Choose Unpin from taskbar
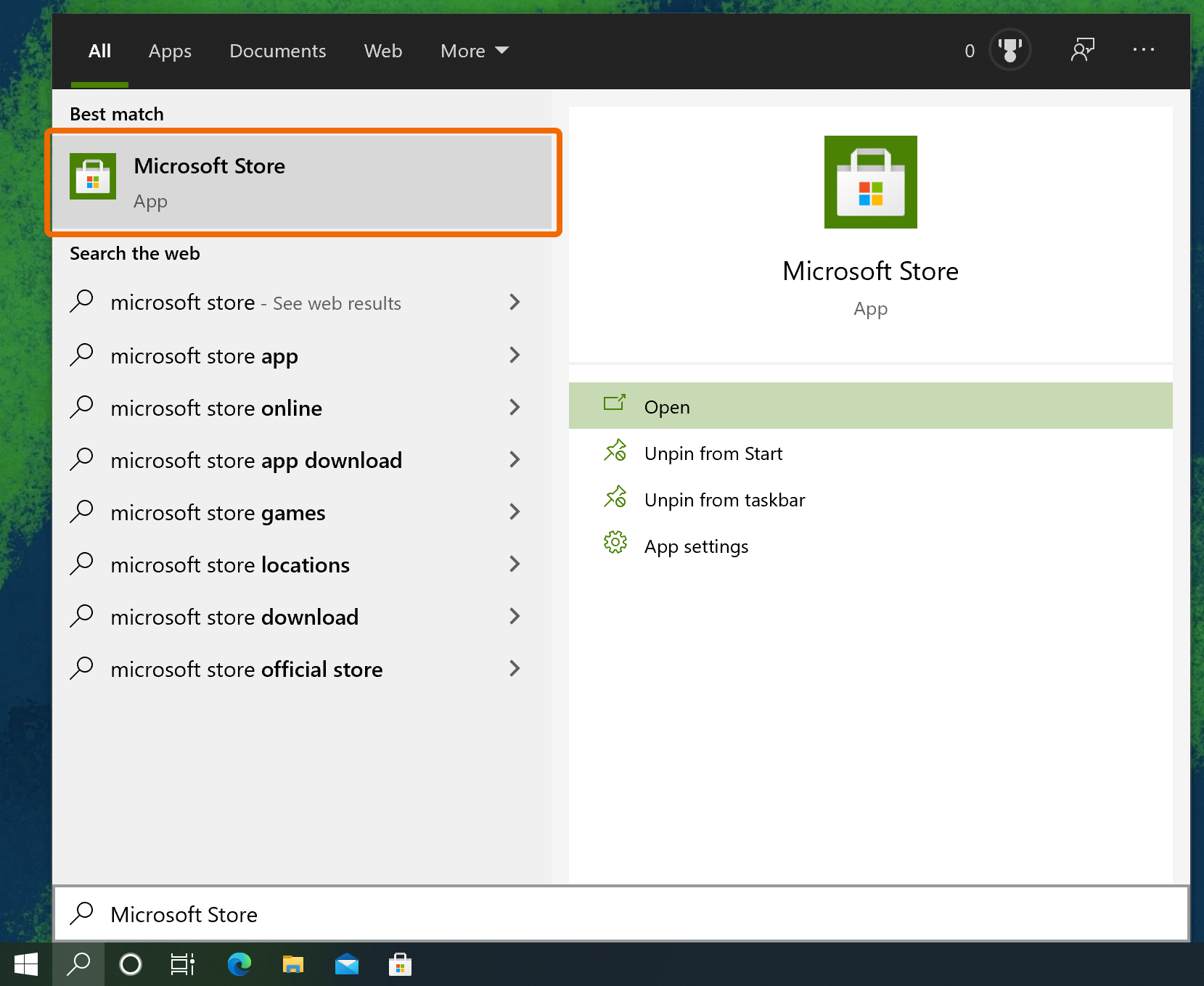The image size is (1204, 986). pyautogui.click(x=870, y=500)
